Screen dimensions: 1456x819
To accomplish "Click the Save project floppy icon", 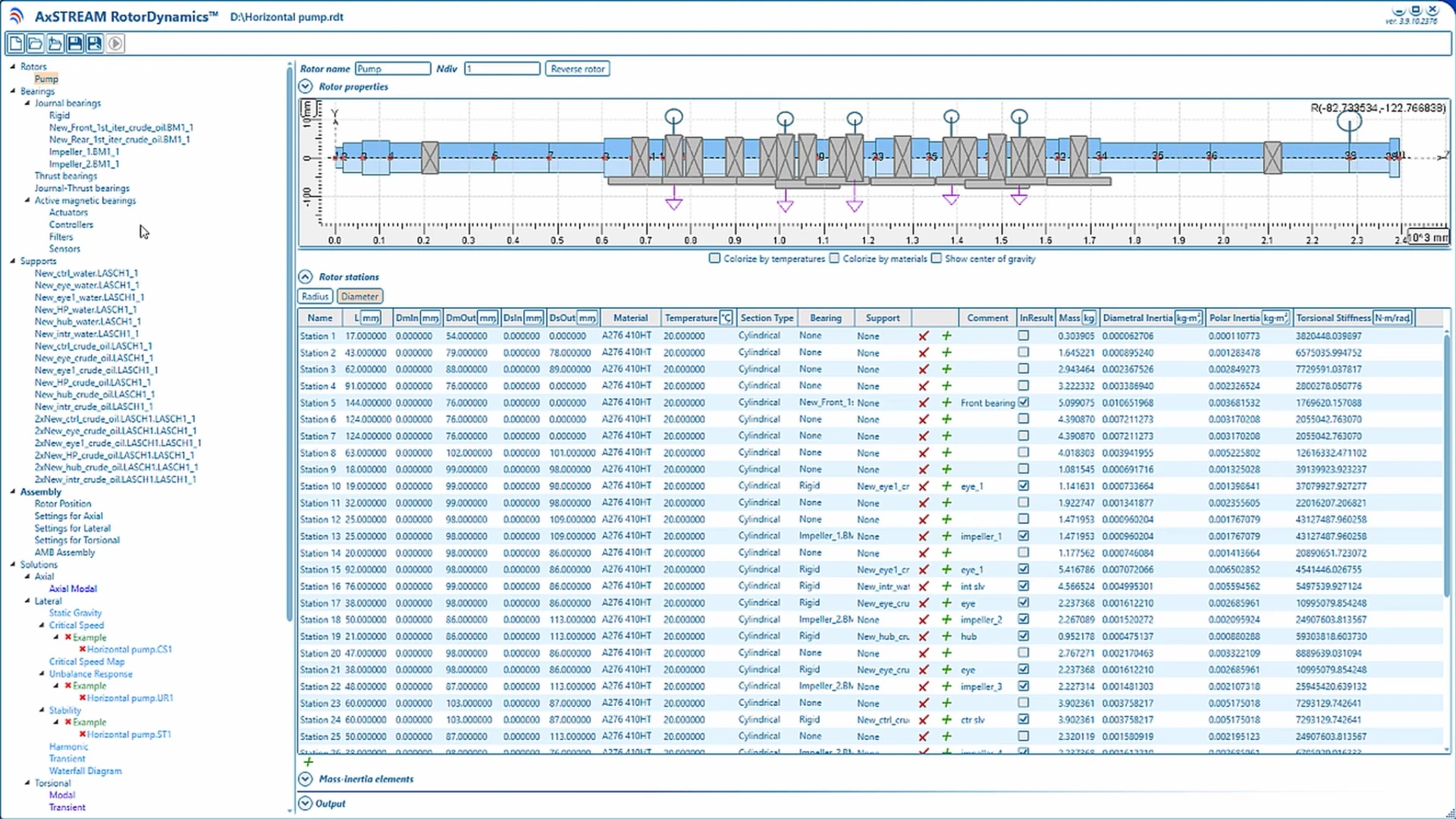I will coord(75,43).
